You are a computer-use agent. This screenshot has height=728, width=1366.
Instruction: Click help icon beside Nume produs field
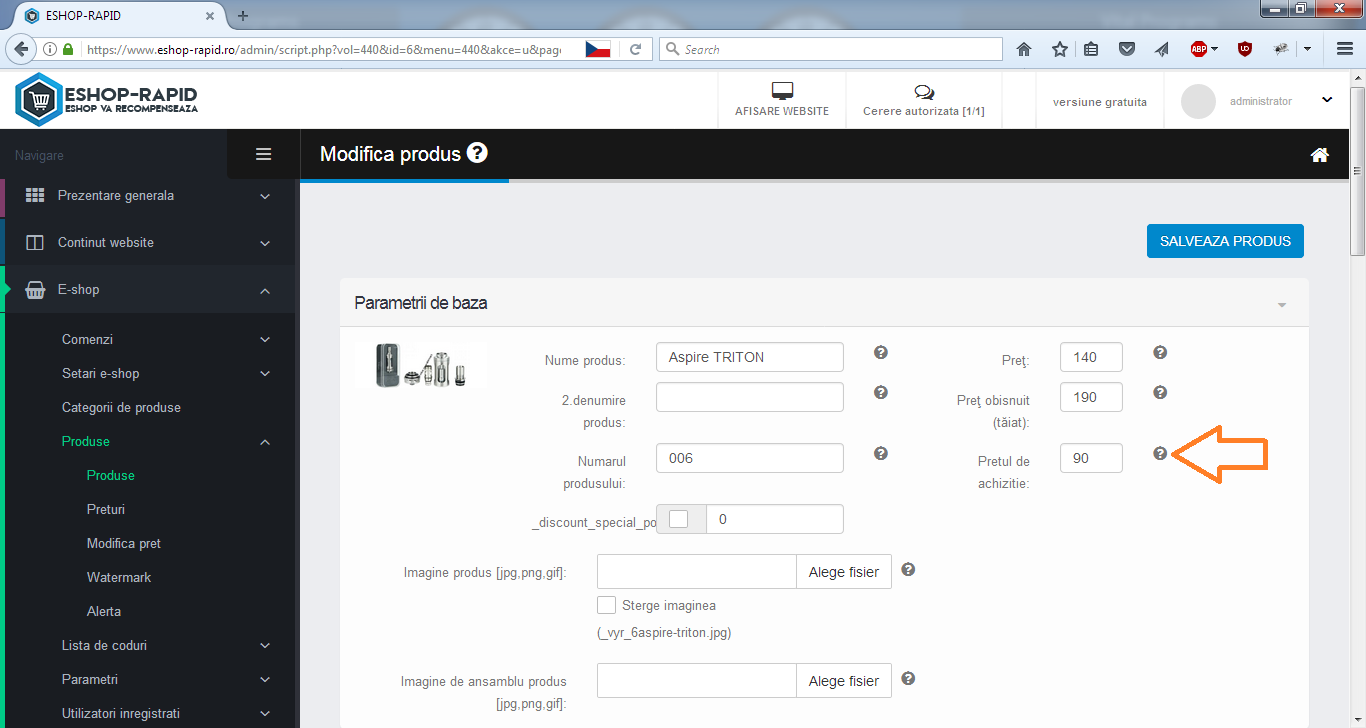(881, 353)
